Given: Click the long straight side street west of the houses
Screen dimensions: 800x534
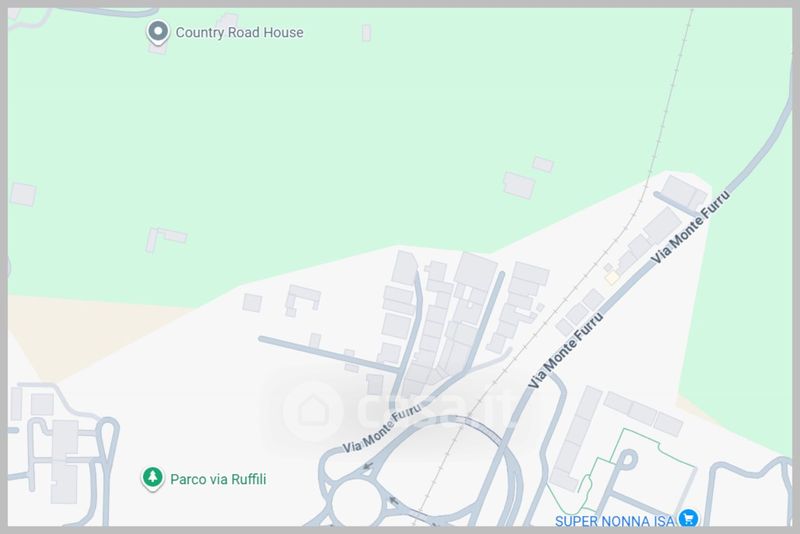Looking at the screenshot, I should (x=329, y=354).
